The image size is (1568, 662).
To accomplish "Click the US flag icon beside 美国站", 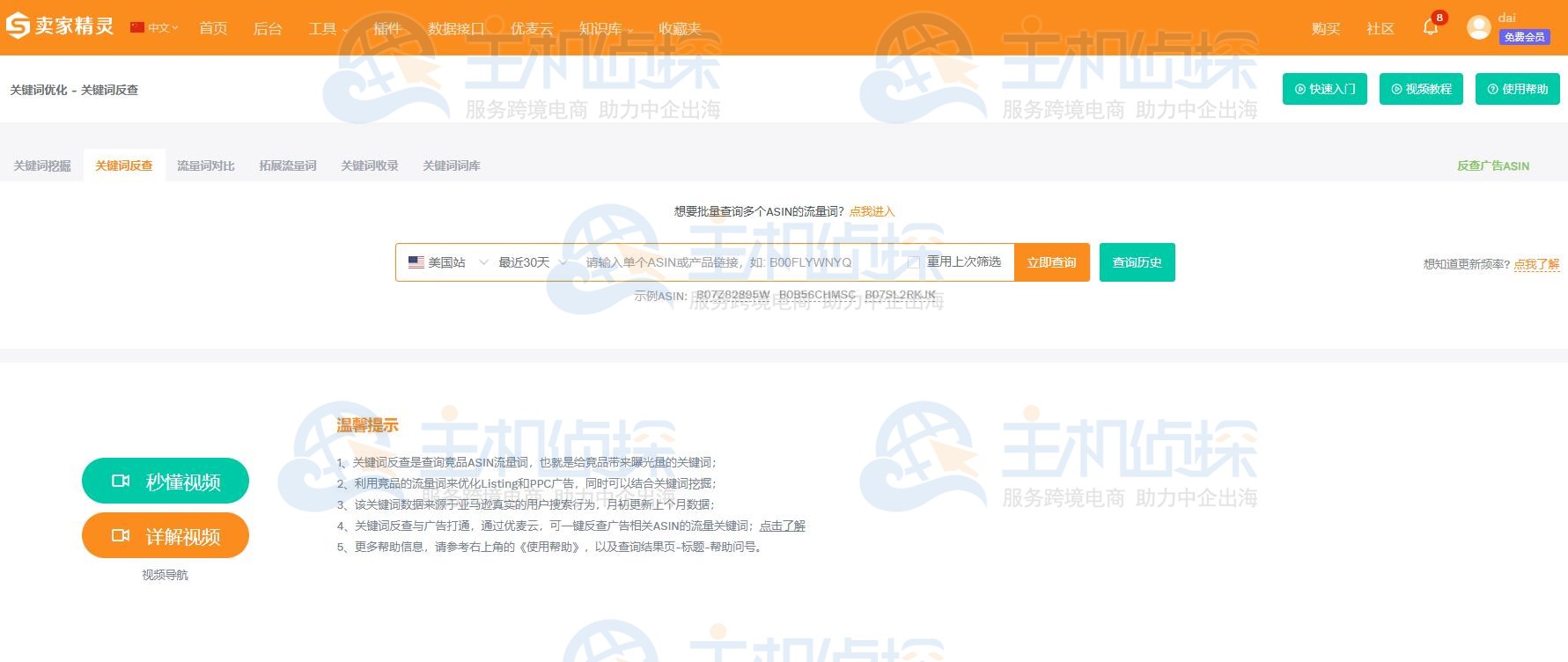I will coord(416,262).
